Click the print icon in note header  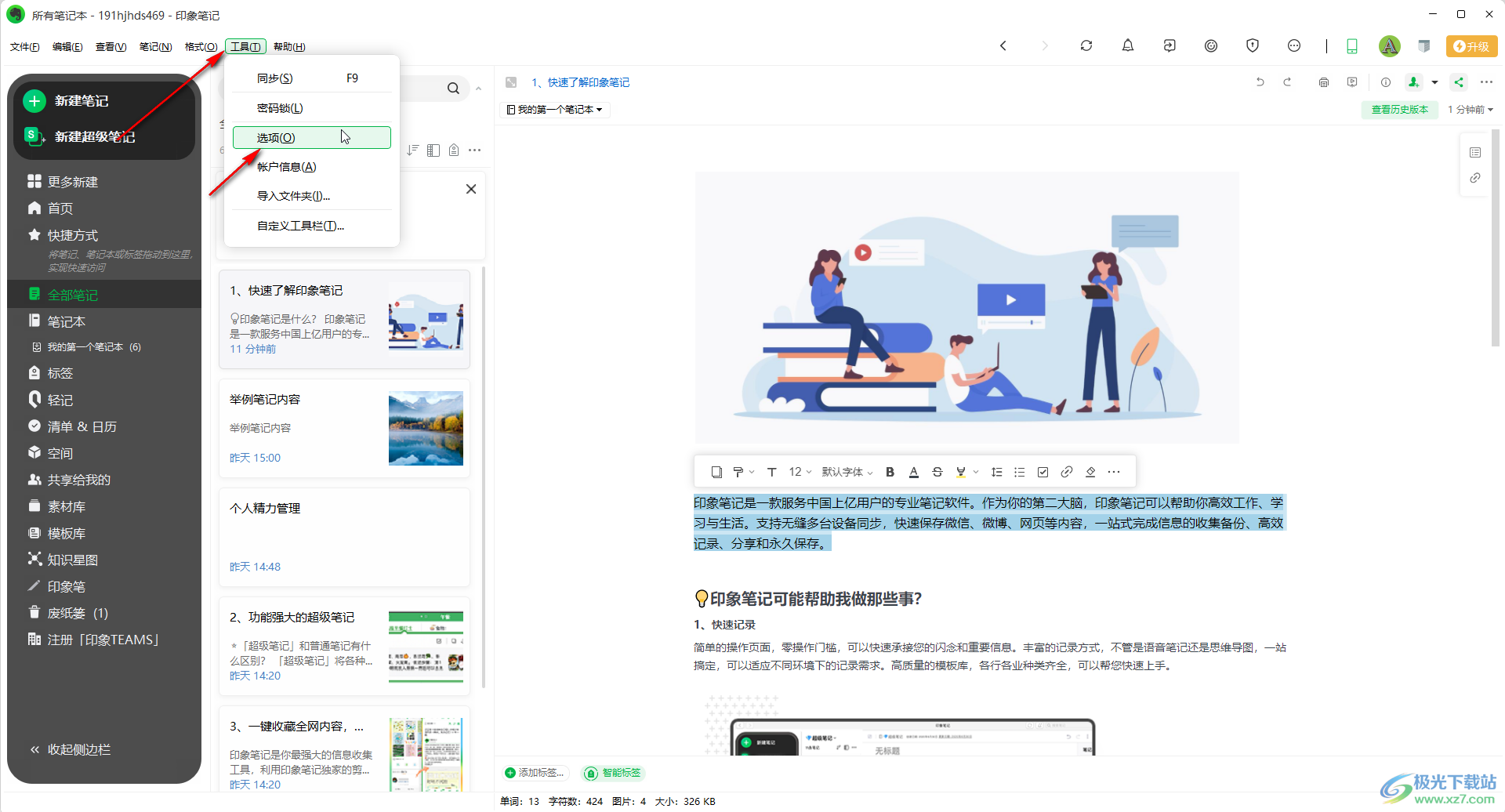[x=1324, y=82]
